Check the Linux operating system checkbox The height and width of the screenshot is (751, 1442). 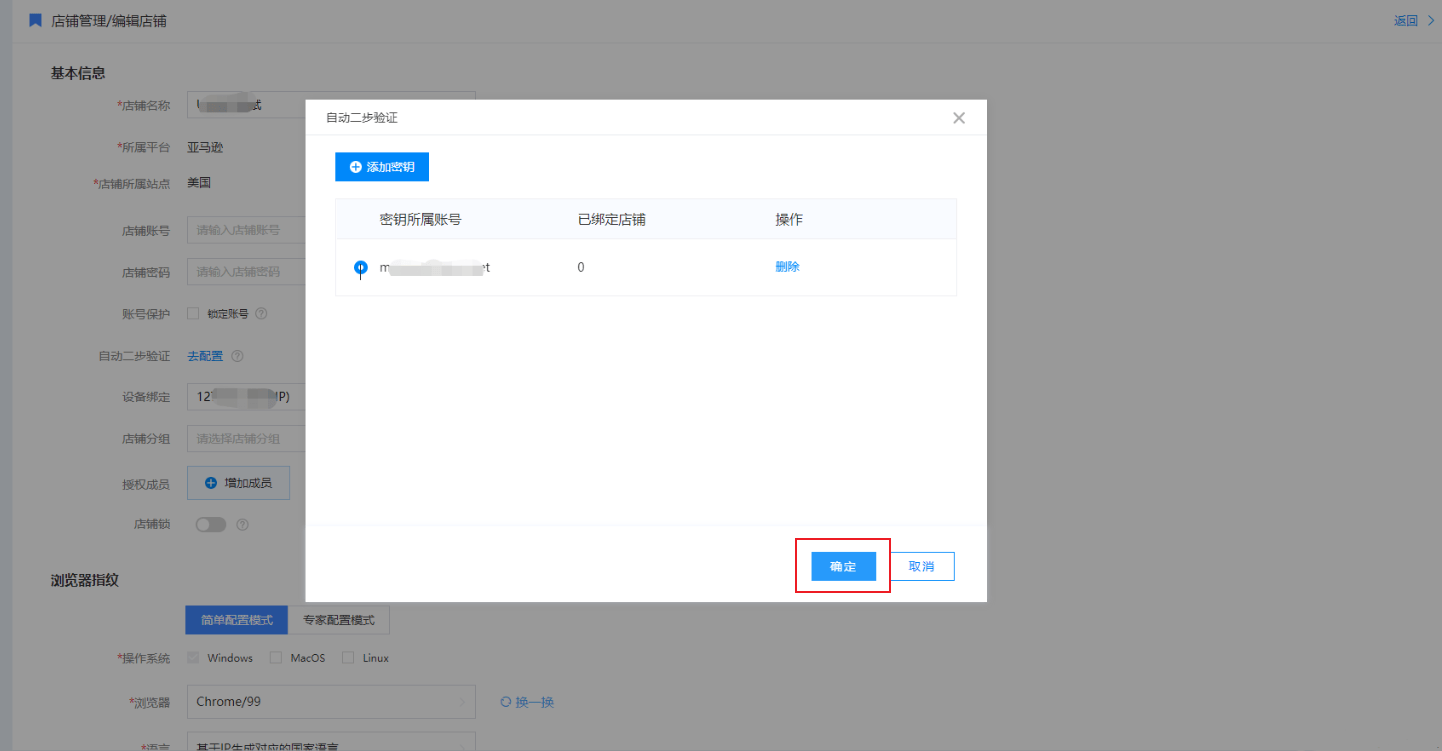pos(348,658)
